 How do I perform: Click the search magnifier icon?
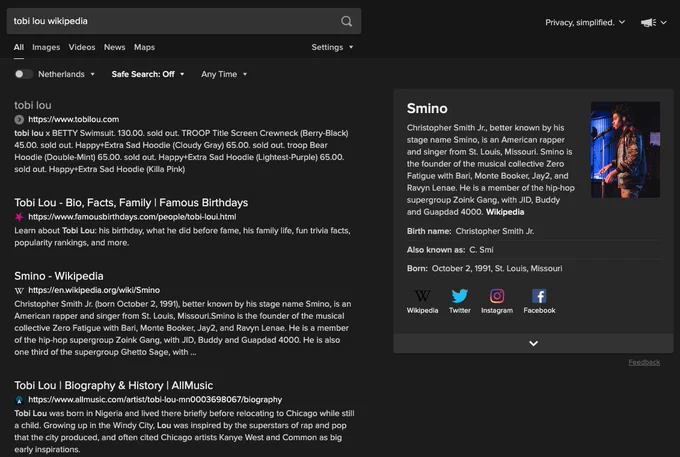[346, 21]
